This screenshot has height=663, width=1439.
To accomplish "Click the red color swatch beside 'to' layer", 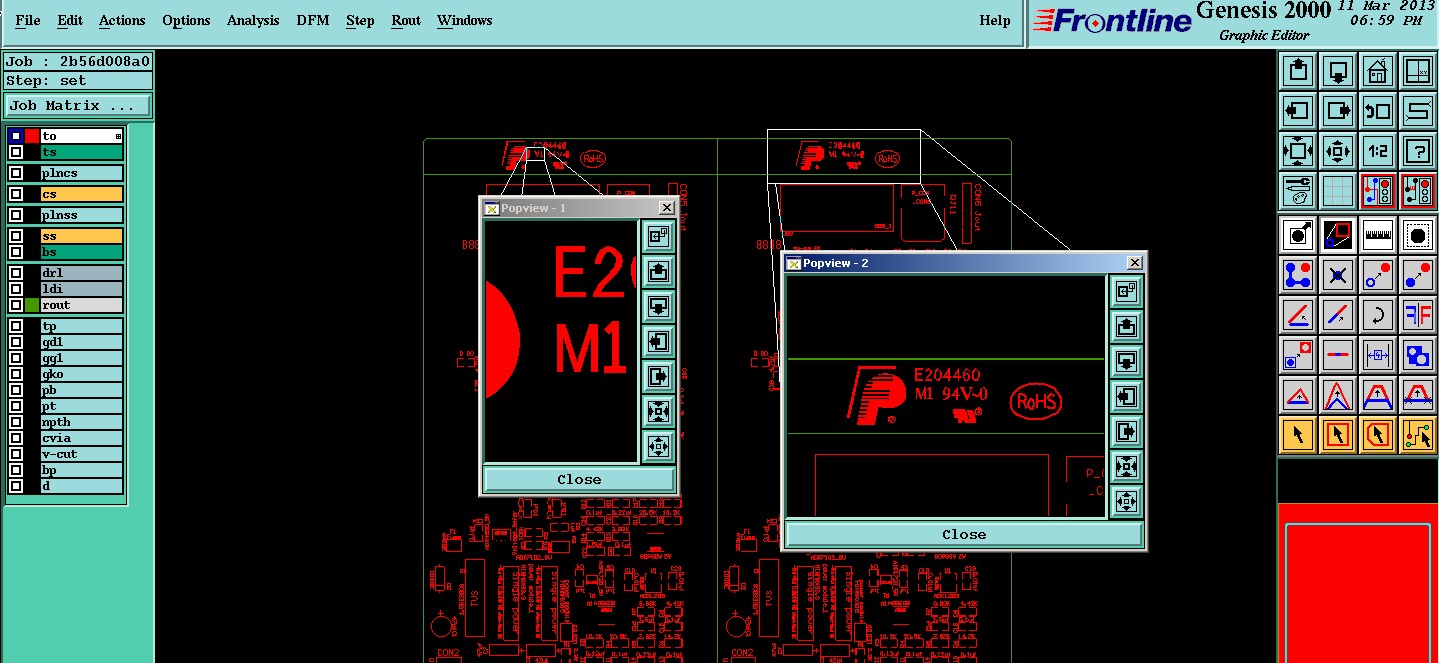I will pyautogui.click(x=32, y=136).
